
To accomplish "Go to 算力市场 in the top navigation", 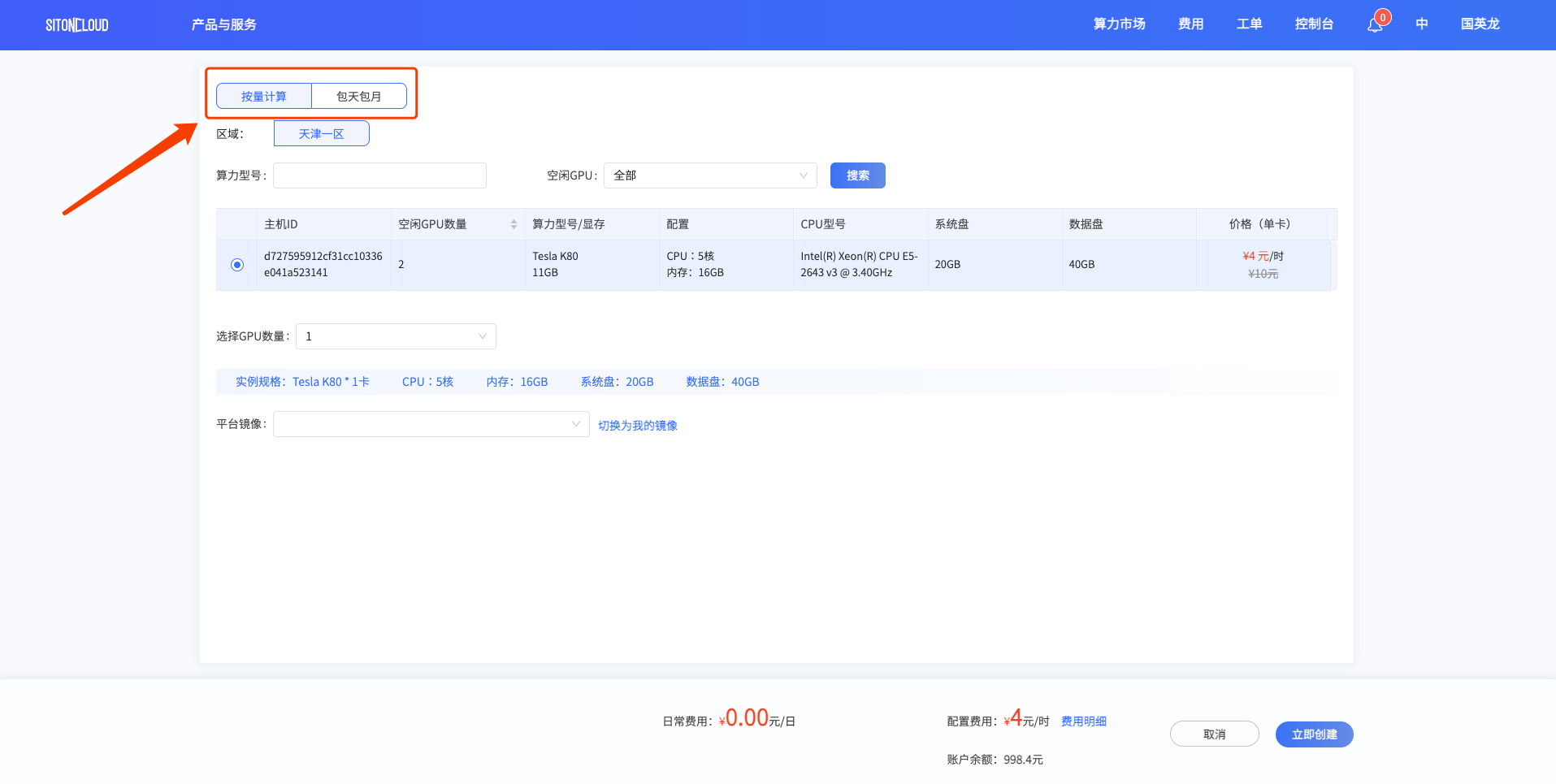I will click(1120, 24).
